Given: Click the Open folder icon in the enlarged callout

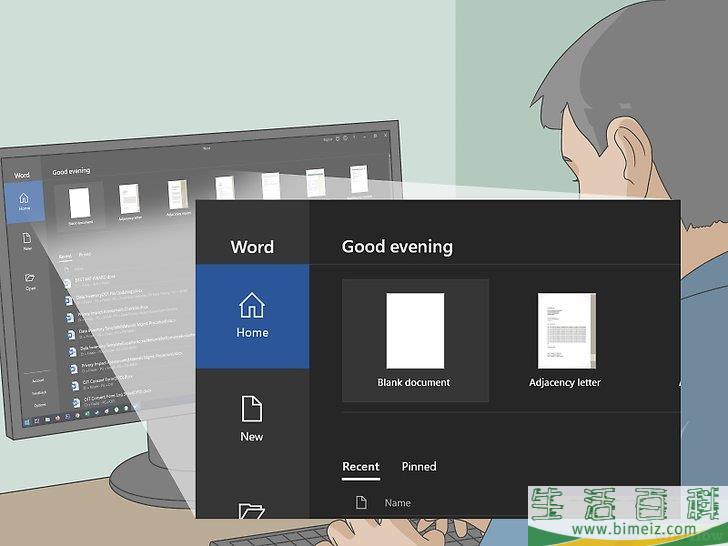Looking at the screenshot, I should [251, 510].
